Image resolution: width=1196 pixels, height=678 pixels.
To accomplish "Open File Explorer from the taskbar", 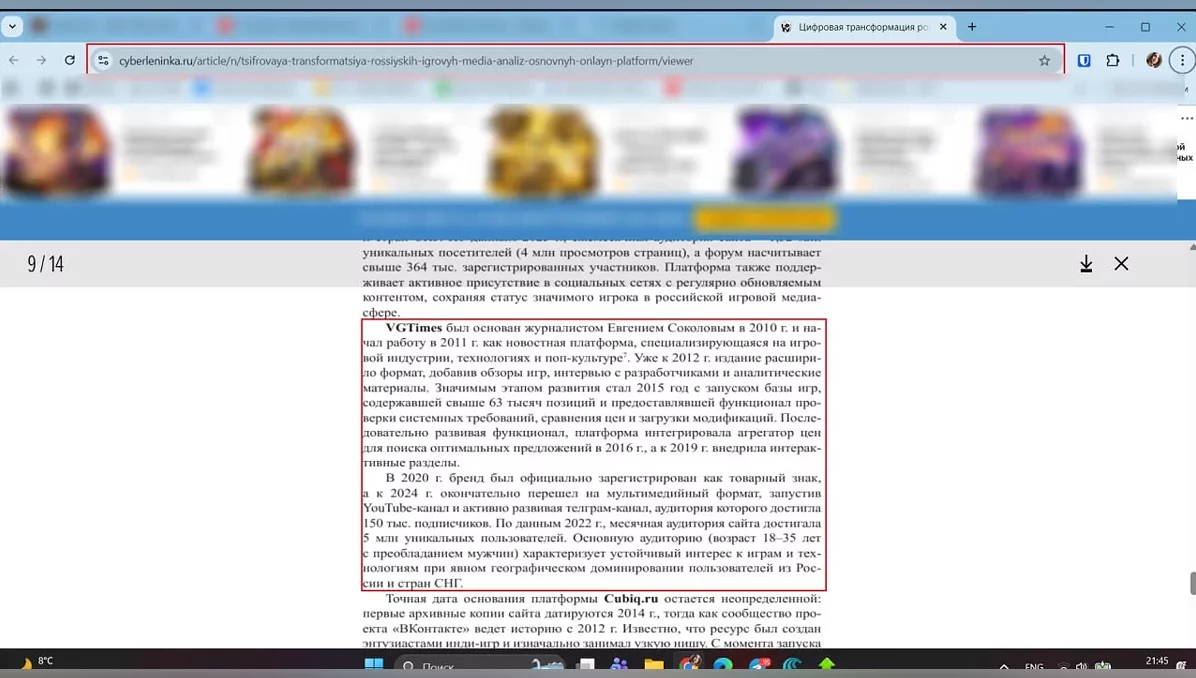I will coord(654,664).
